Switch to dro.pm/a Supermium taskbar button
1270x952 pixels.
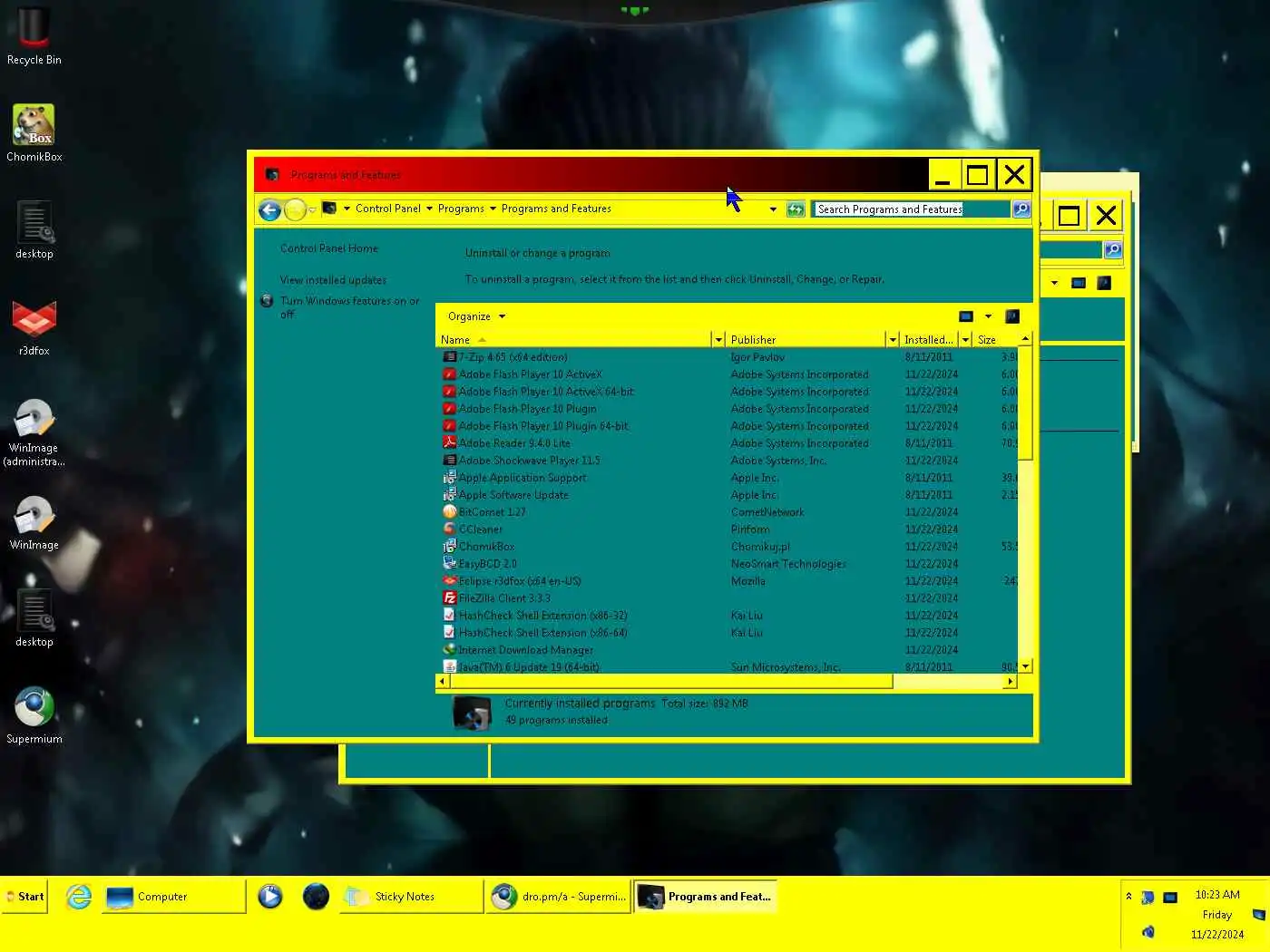point(559,897)
